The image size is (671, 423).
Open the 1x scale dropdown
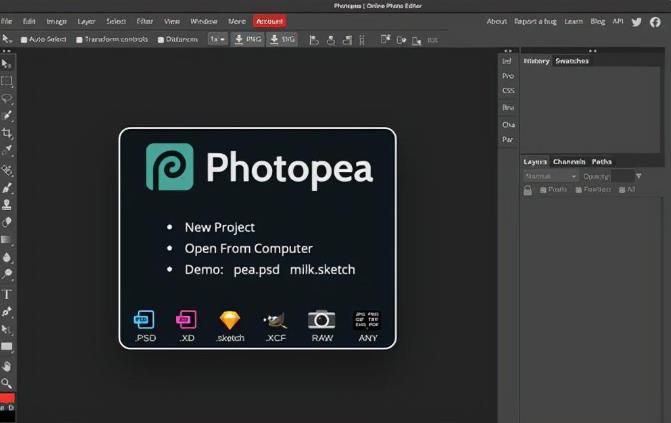217,39
